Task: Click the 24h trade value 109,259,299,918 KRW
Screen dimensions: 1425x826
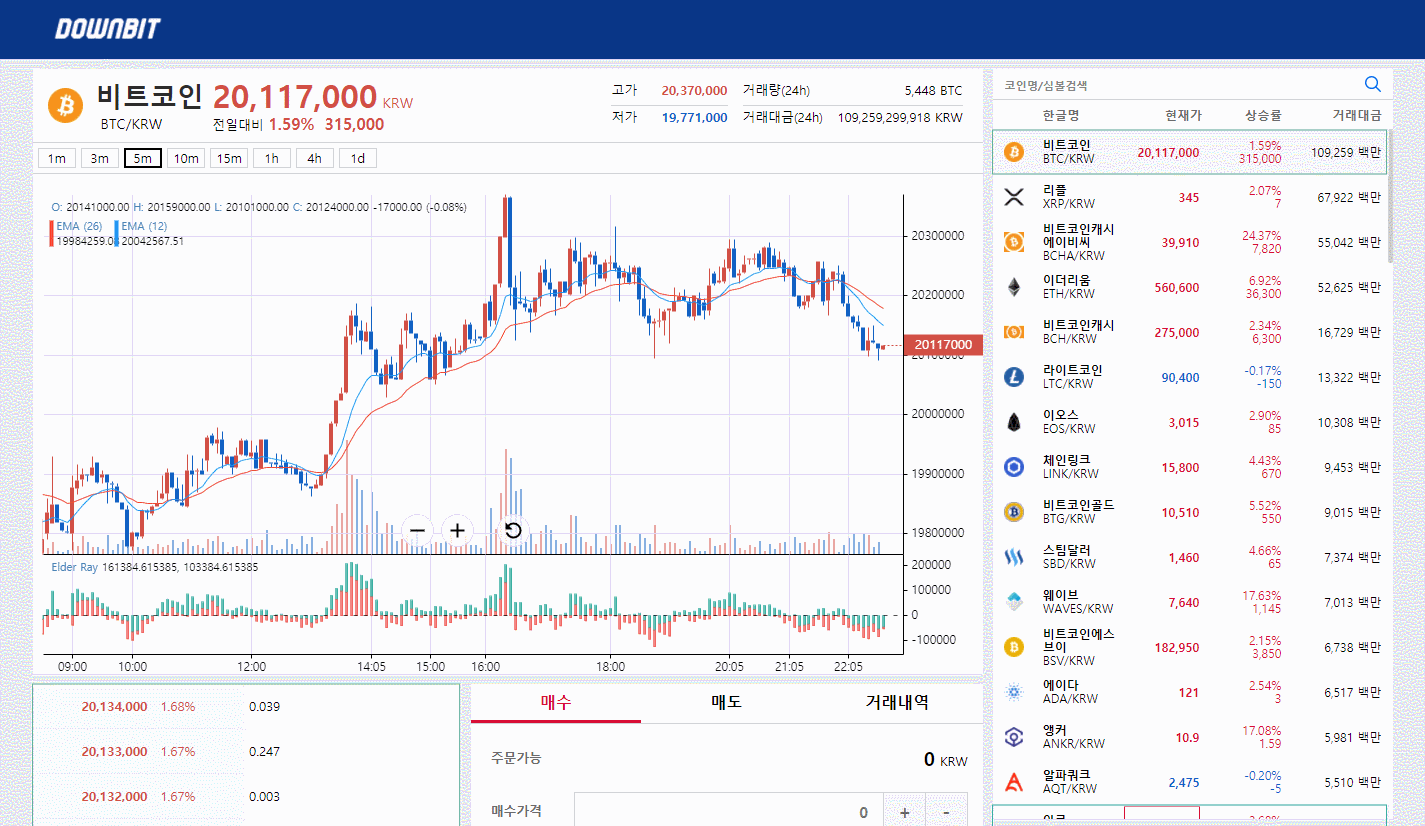Action: [x=900, y=118]
